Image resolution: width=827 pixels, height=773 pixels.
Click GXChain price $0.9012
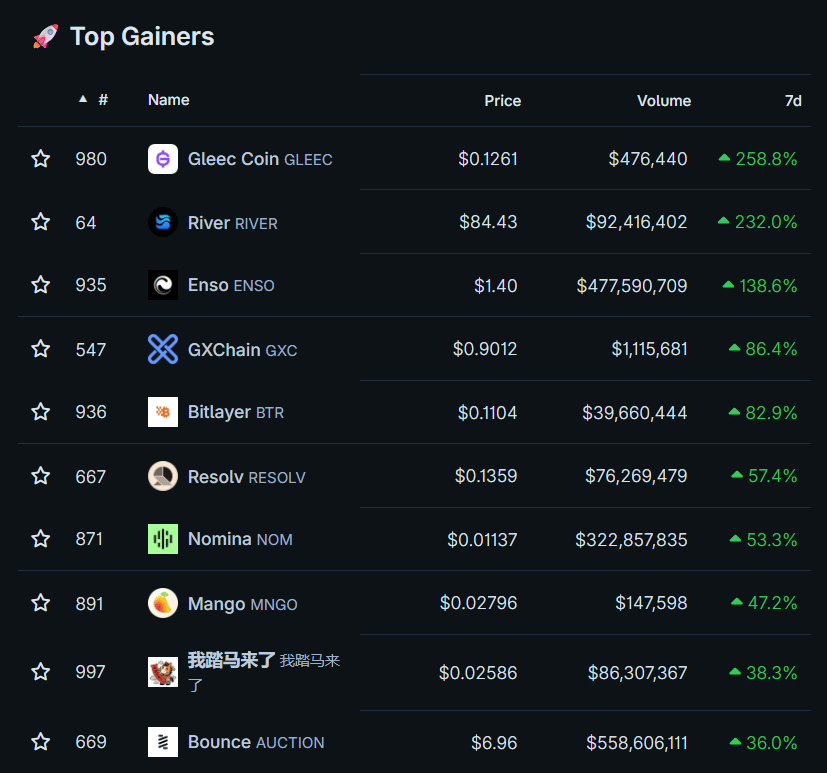tap(485, 349)
